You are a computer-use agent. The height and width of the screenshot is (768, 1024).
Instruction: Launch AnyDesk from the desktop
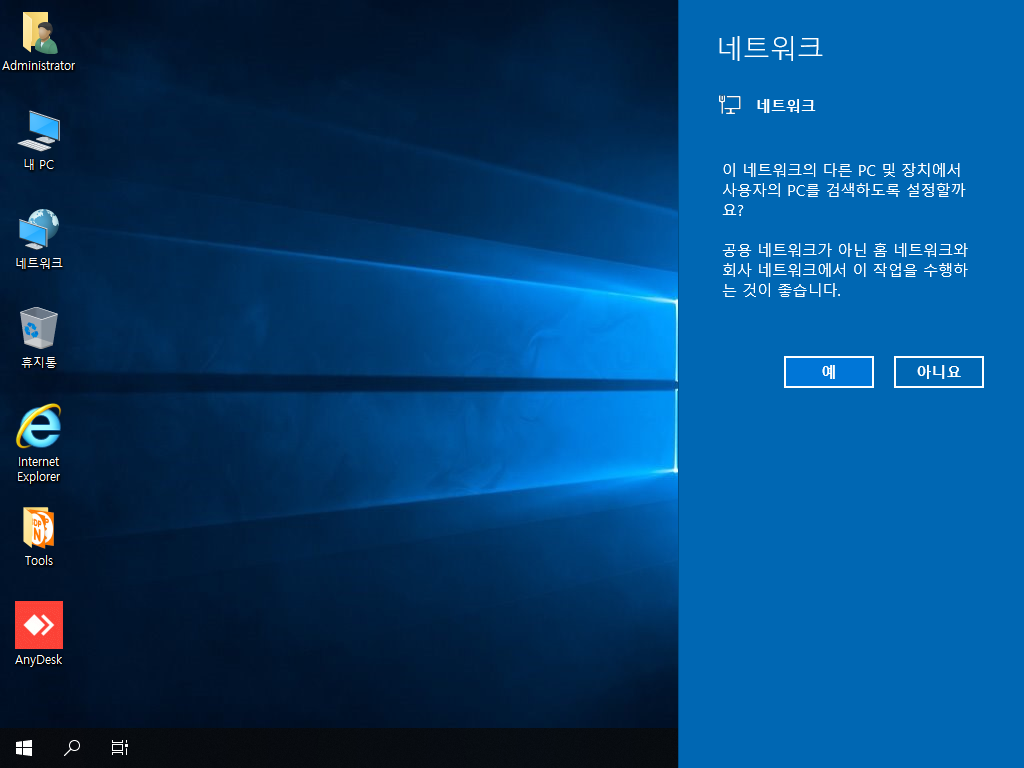(x=39, y=625)
